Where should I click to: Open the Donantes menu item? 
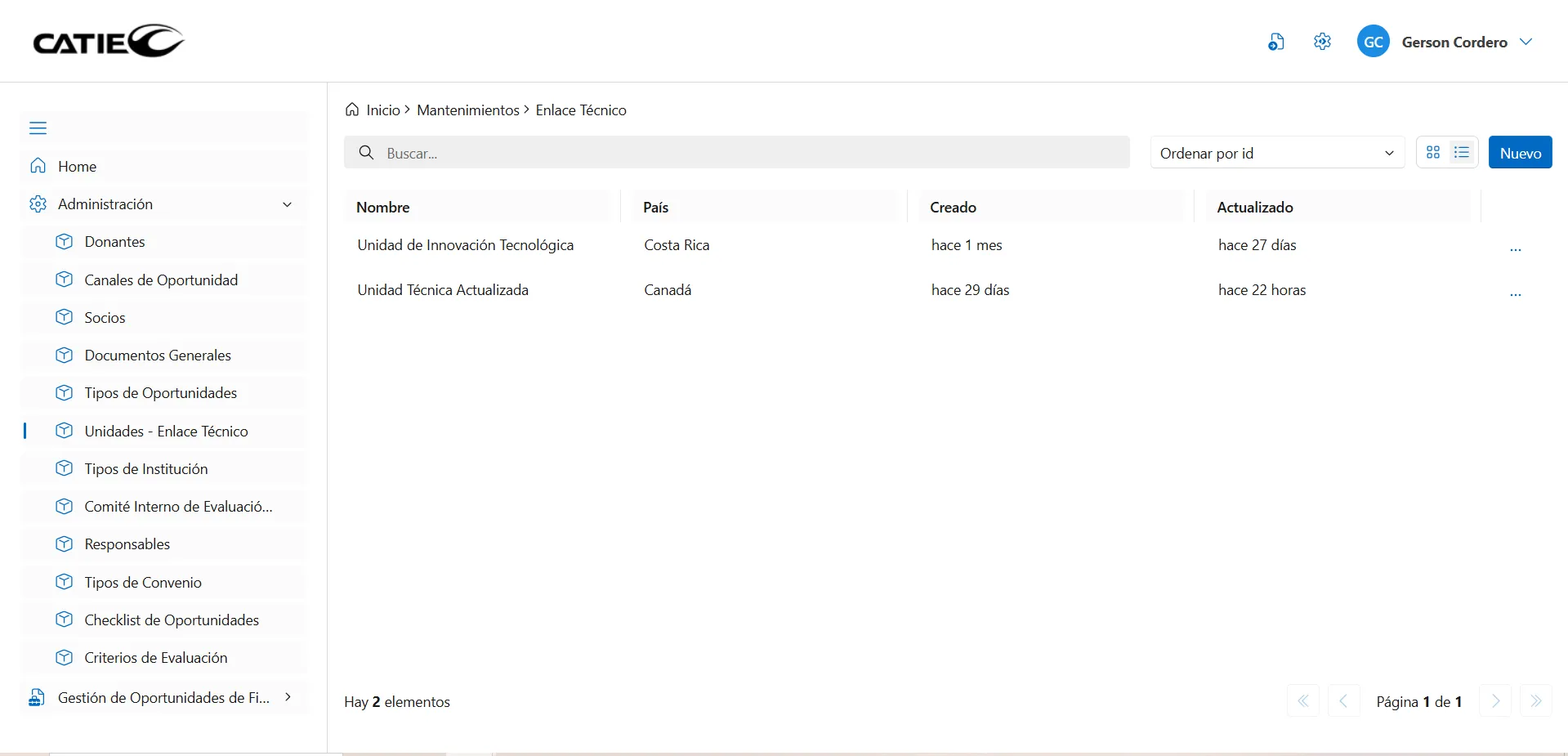(114, 242)
